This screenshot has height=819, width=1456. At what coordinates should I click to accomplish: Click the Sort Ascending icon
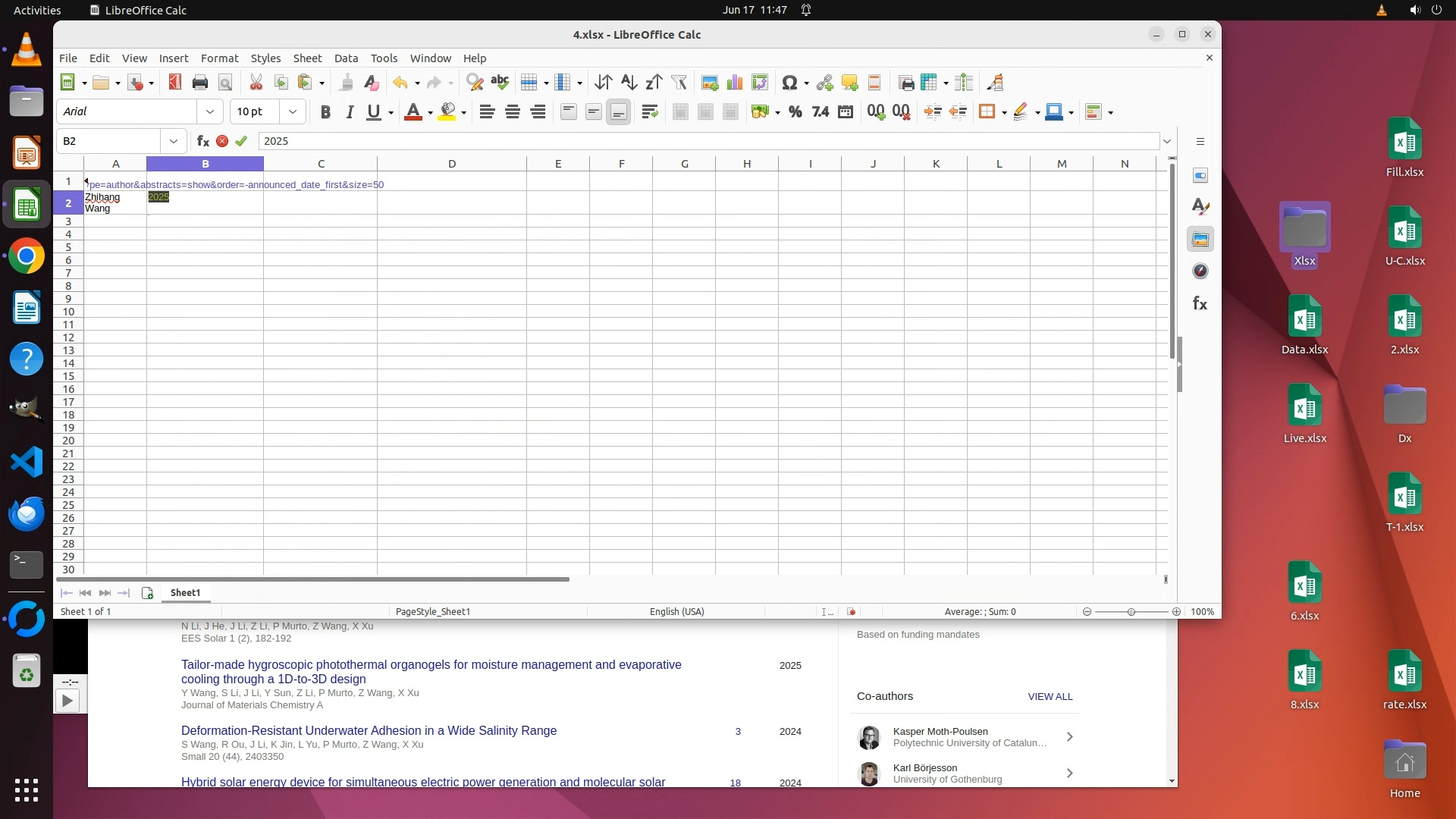pos(629,83)
